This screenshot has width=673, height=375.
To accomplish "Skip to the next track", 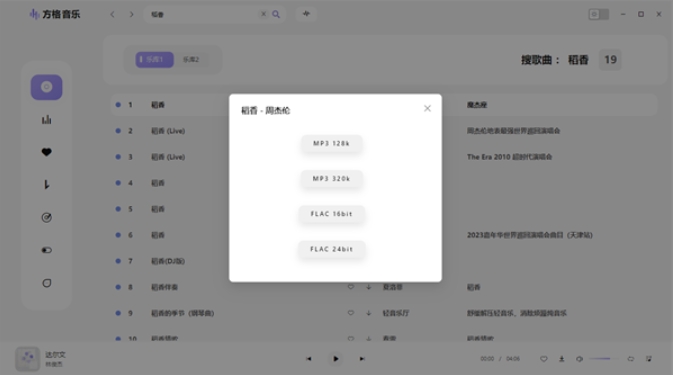I will tap(362, 359).
